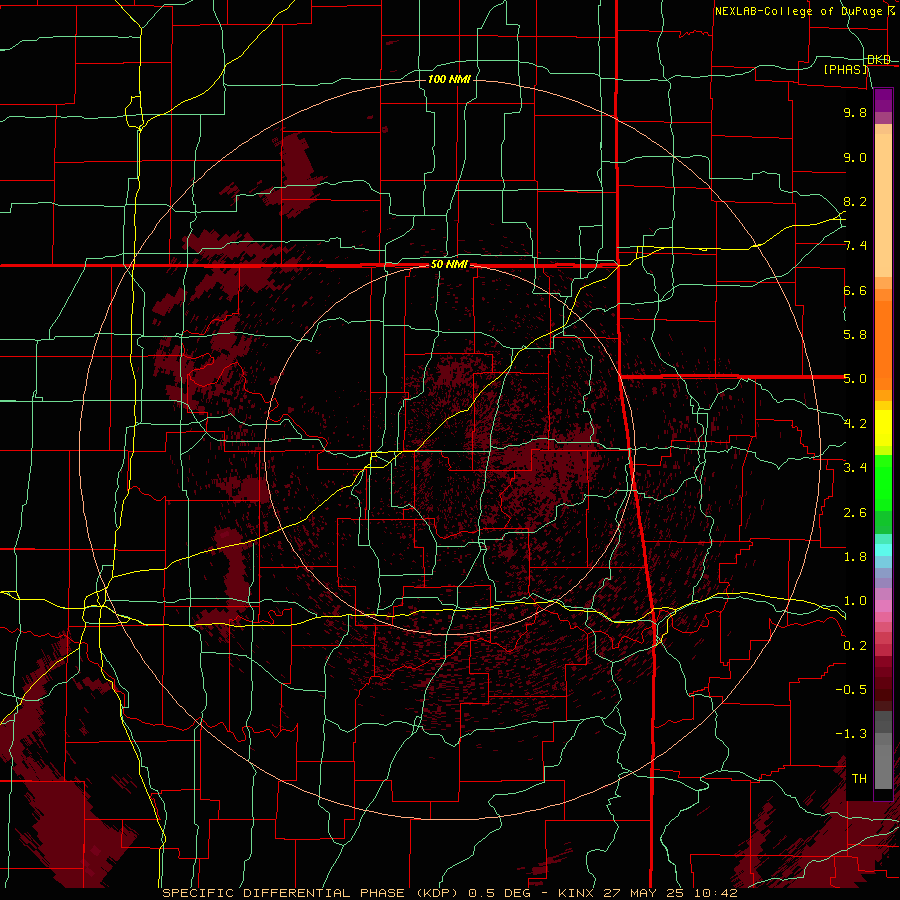
Task: Click the [PHAS] units label
Action: (846, 69)
